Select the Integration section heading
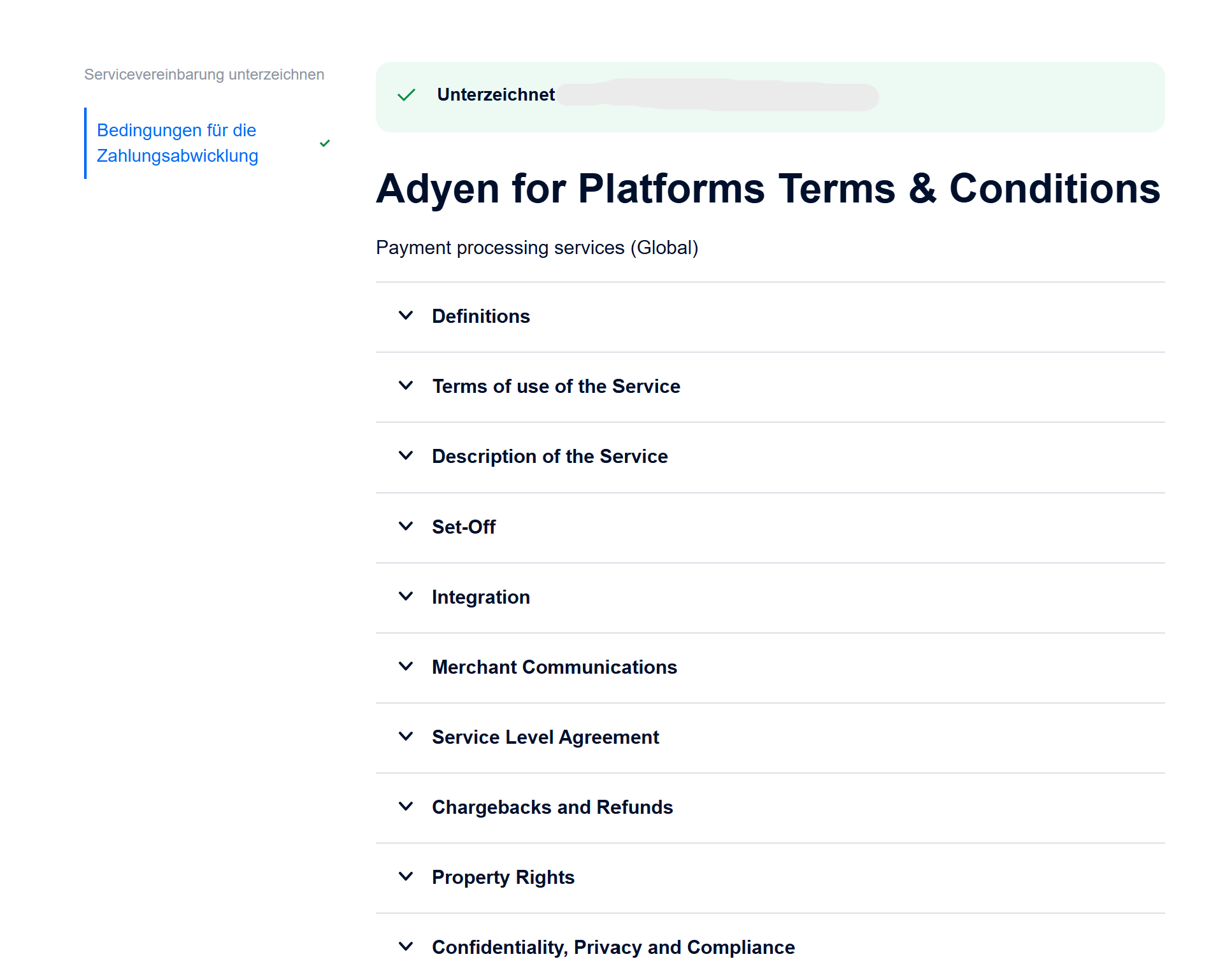The height and width of the screenshot is (973, 1232). pos(480,597)
